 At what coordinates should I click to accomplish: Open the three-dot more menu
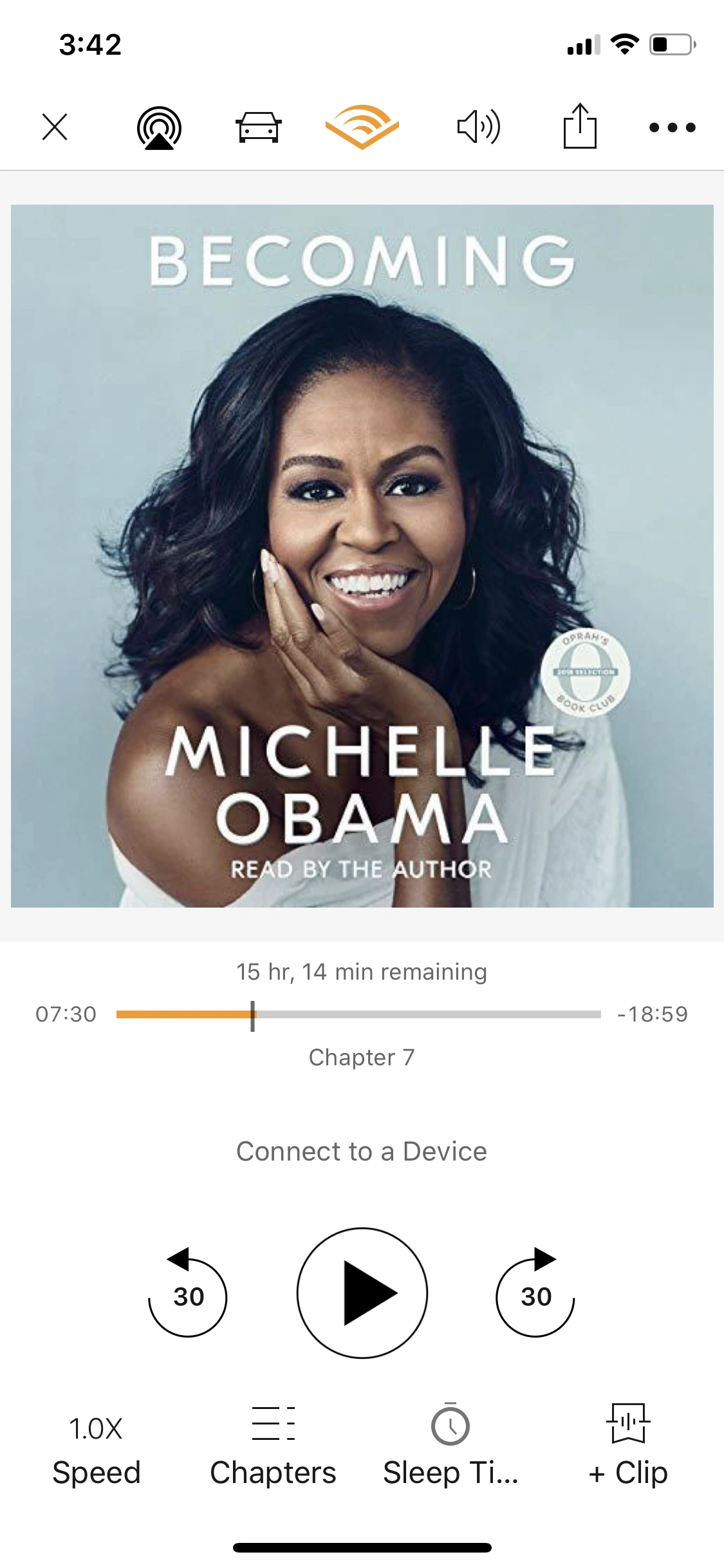[x=673, y=127]
